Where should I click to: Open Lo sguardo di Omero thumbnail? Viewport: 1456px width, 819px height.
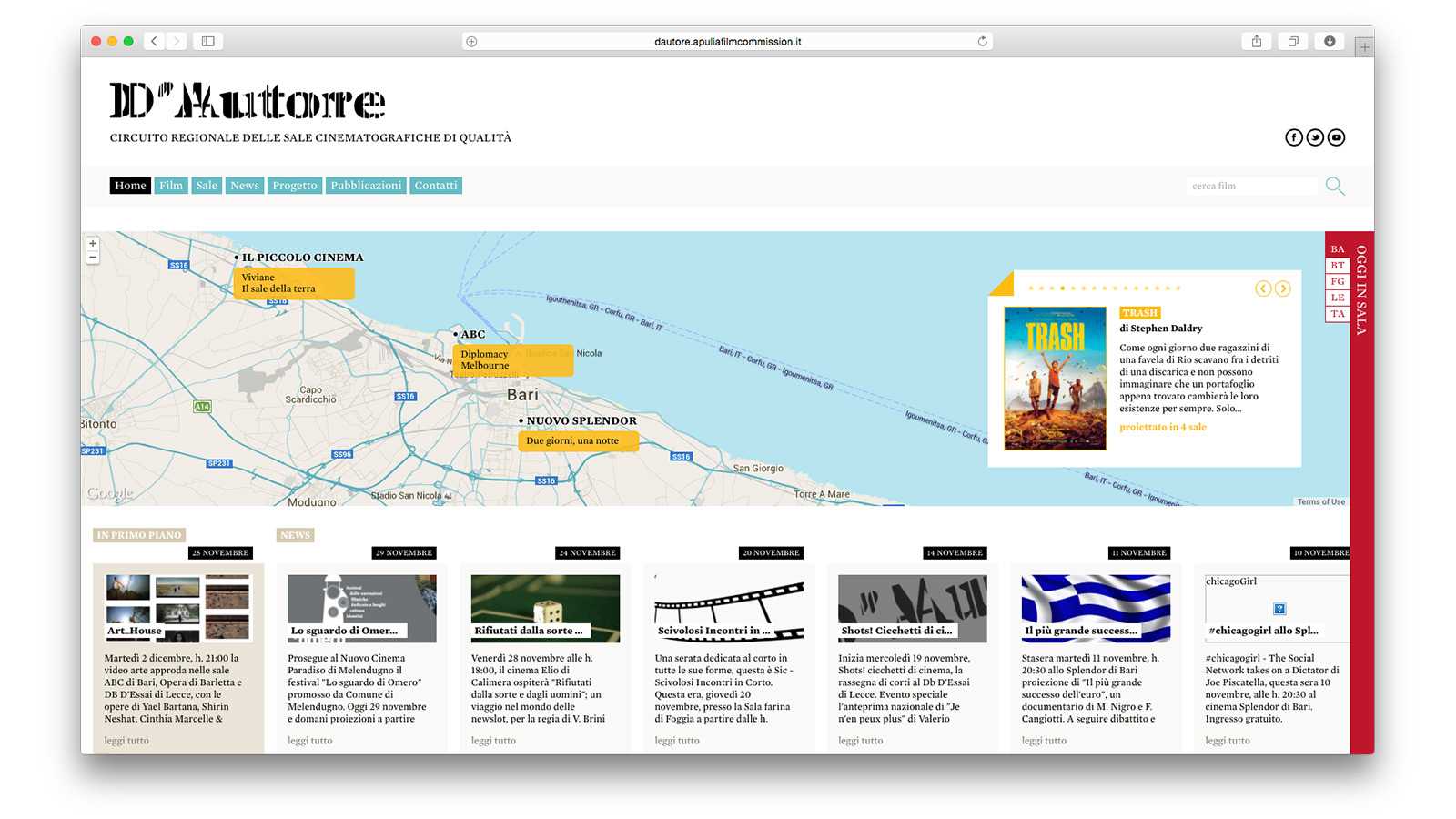pos(362,608)
